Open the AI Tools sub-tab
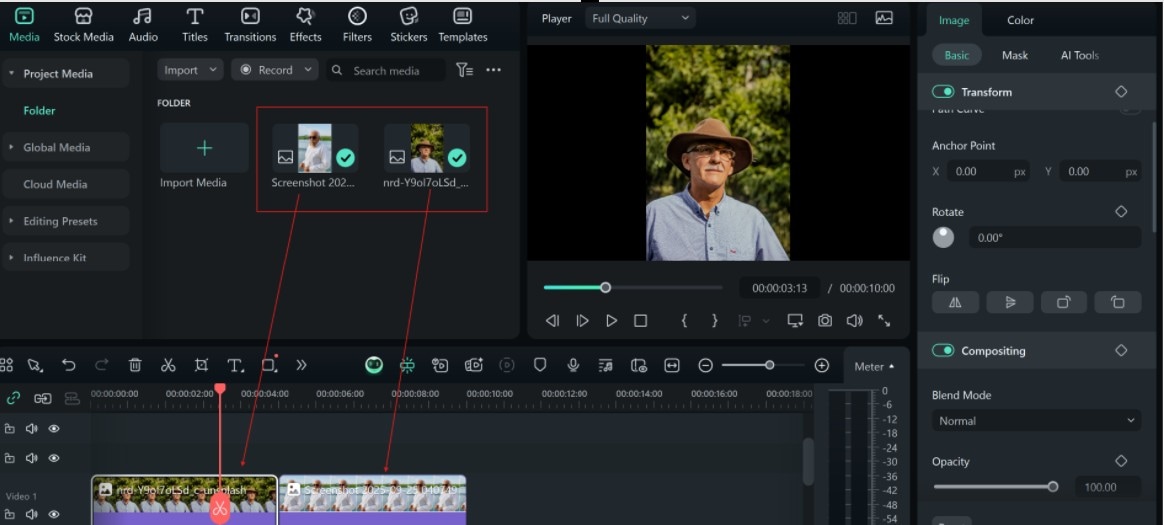This screenshot has height=525, width=1164. tap(1079, 55)
